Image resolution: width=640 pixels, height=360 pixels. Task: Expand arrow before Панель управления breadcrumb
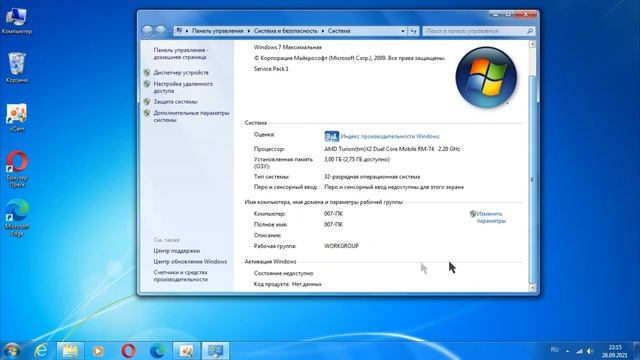point(187,31)
